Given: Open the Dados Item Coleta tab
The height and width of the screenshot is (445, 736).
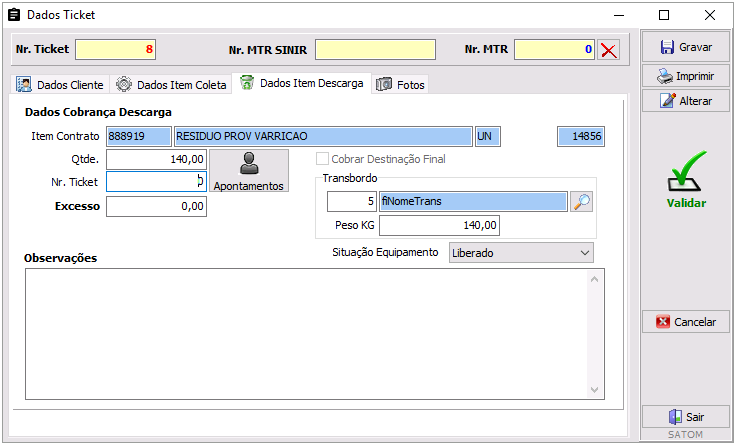Looking at the screenshot, I should [171, 85].
